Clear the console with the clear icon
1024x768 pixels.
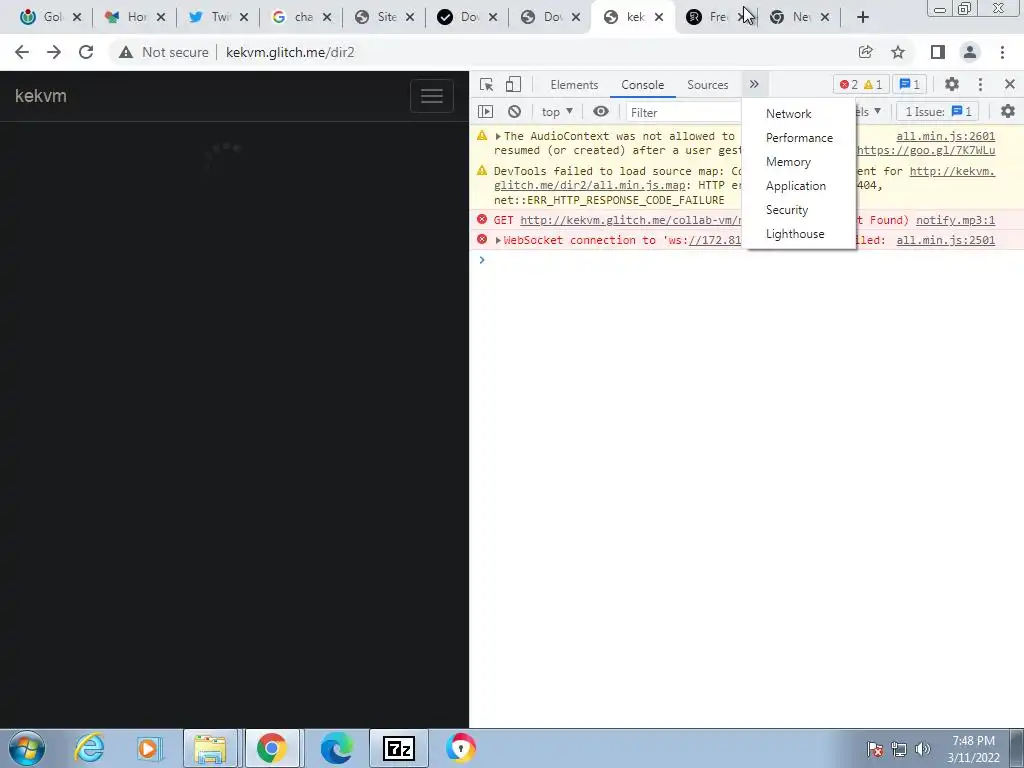[x=515, y=112]
